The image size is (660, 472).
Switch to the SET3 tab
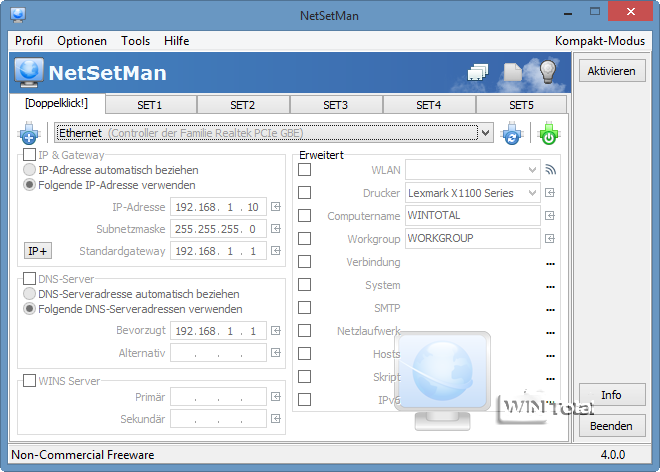(x=336, y=105)
